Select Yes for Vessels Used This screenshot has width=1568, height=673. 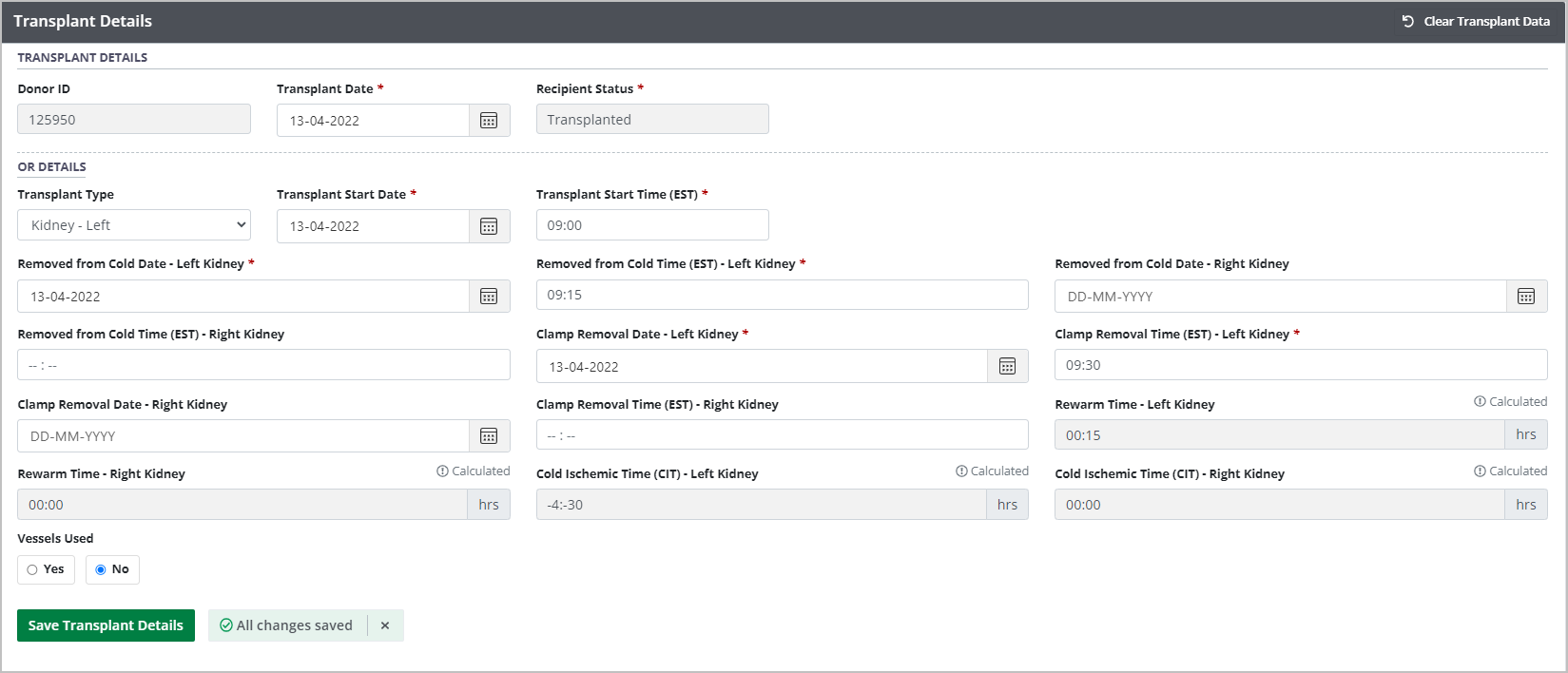(x=33, y=569)
